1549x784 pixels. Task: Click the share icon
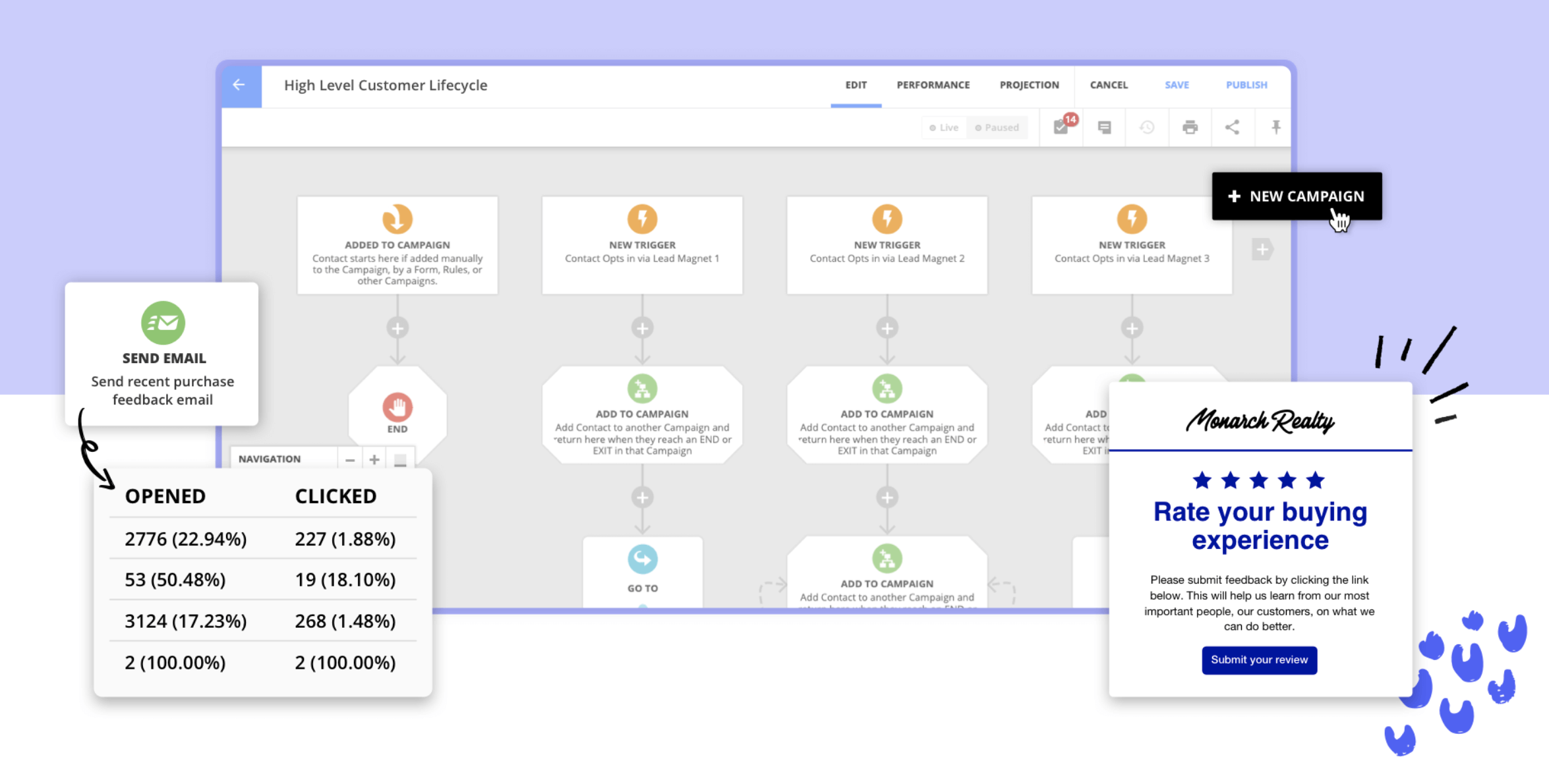[x=1232, y=127]
